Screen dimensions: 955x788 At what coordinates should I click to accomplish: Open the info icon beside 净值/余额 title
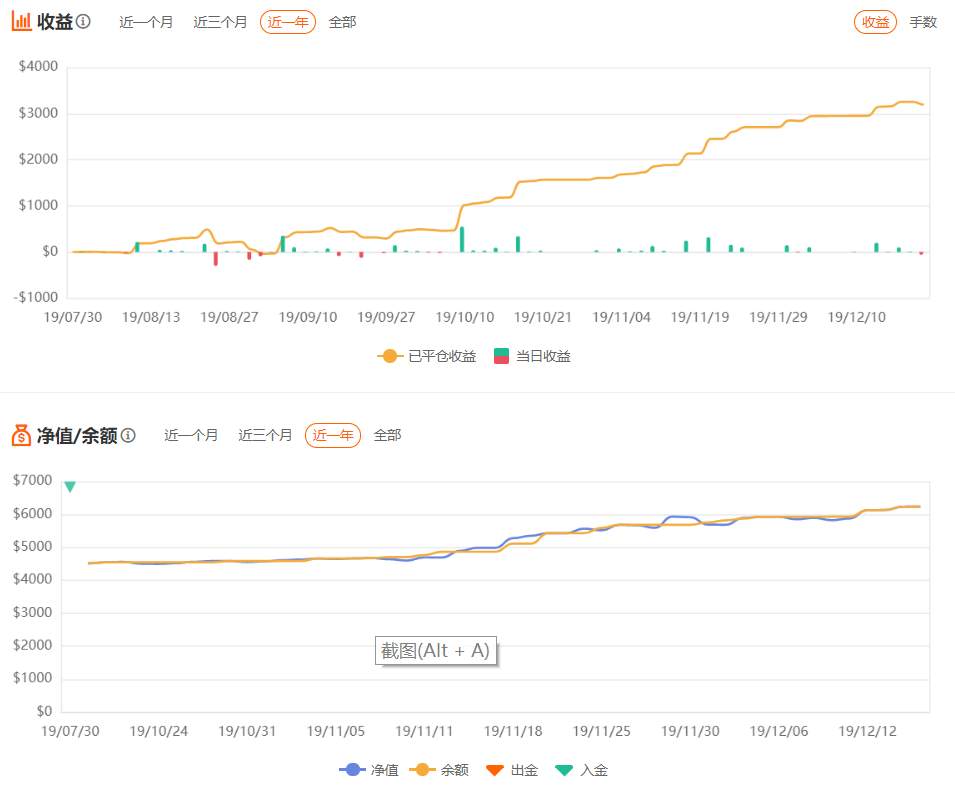[x=128, y=435]
